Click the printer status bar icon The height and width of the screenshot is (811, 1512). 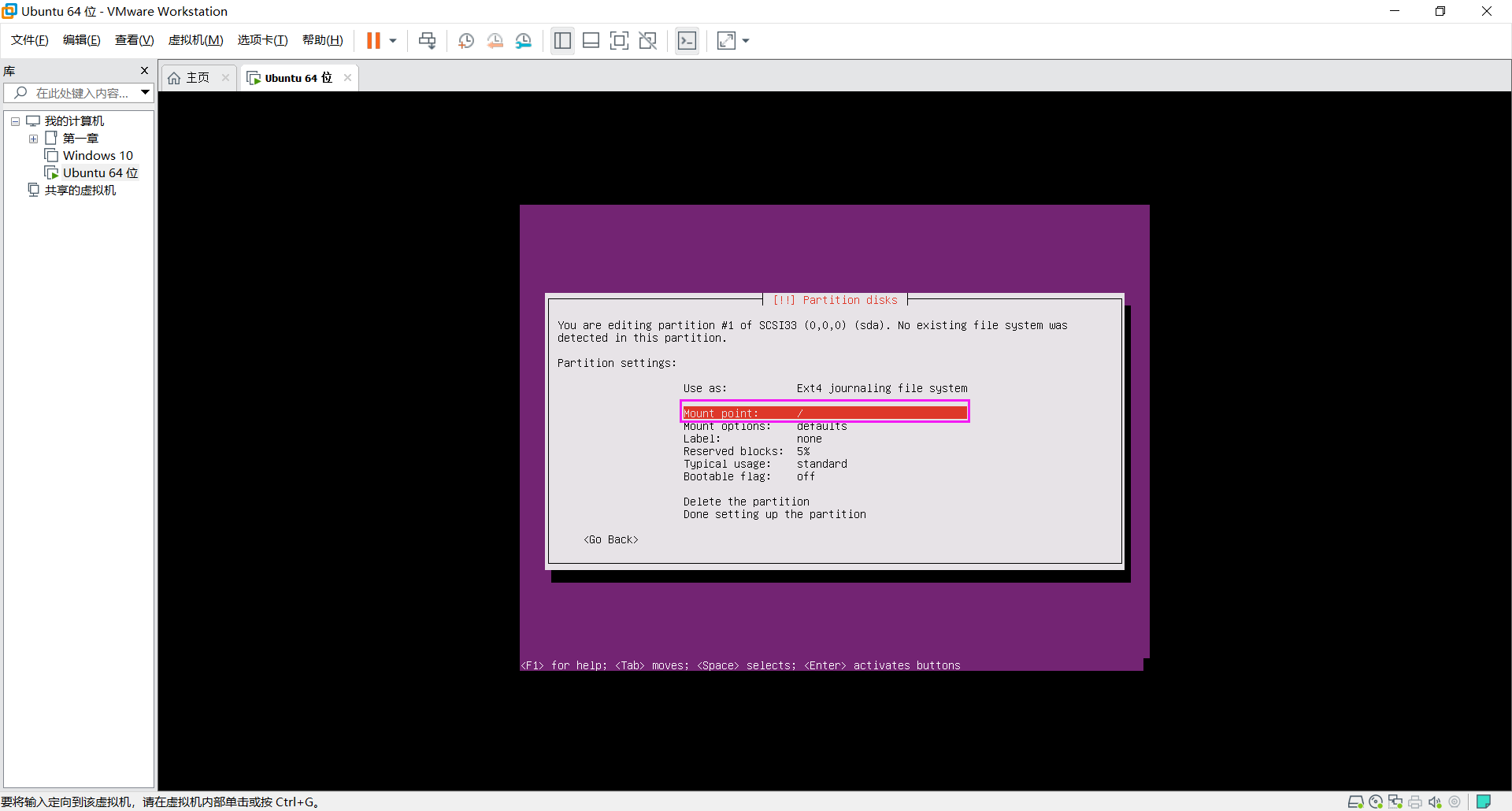pyautogui.click(x=1415, y=802)
